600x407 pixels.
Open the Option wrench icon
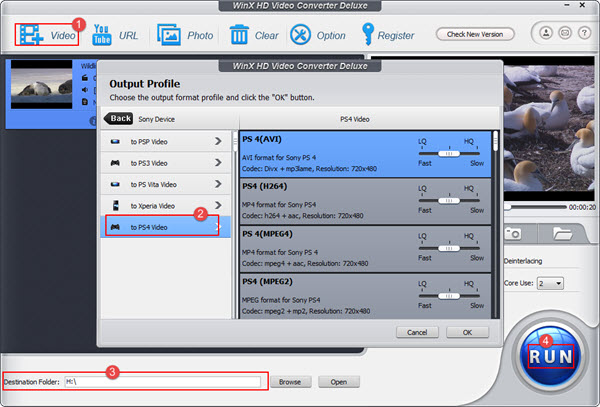click(300, 35)
